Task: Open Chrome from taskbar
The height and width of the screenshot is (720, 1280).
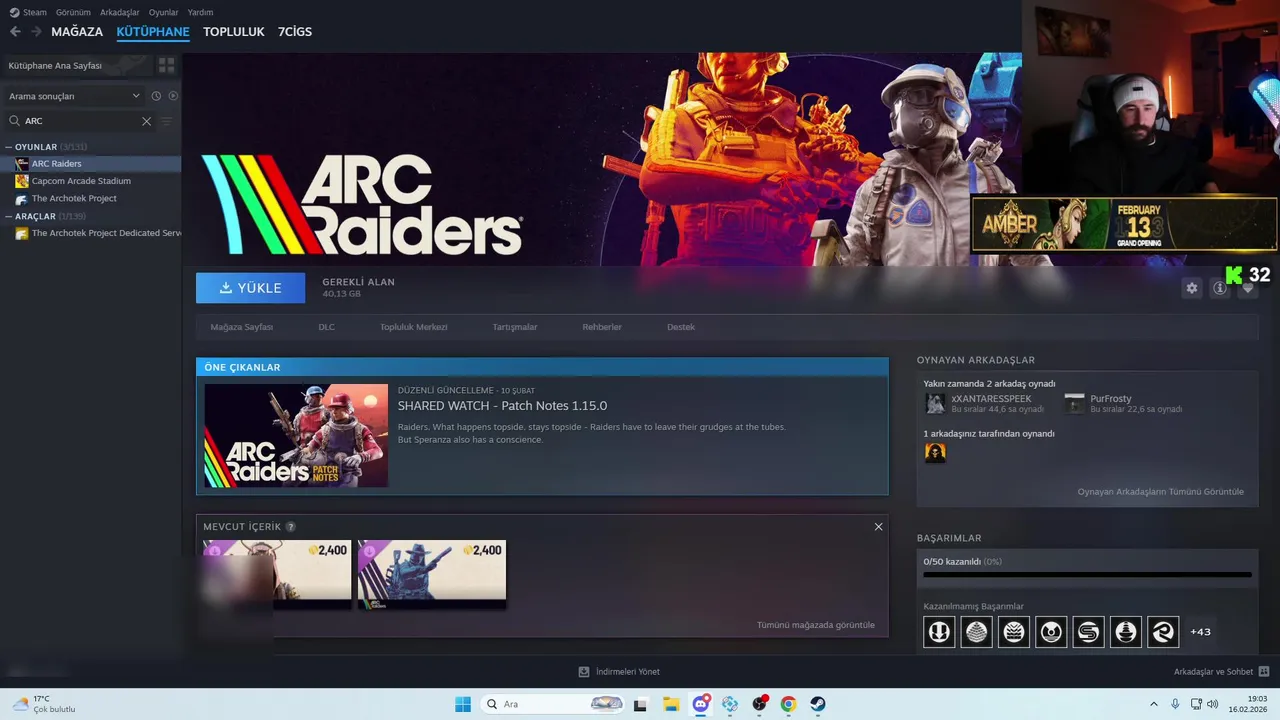Action: click(788, 704)
